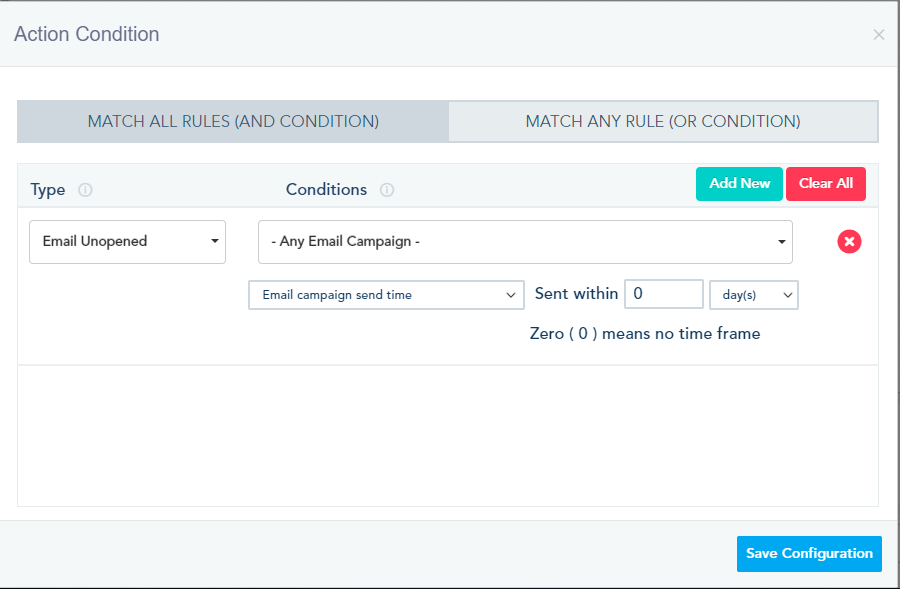Click the Action Condition dialog title
Image resolution: width=900 pixels, height=589 pixels.
(86, 34)
